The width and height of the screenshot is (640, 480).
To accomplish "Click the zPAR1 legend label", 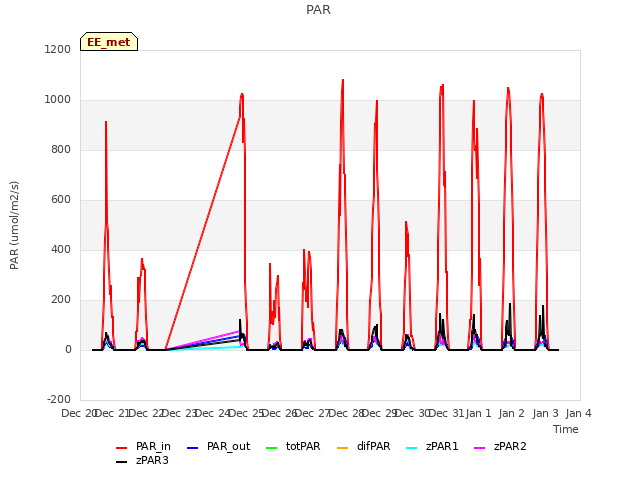I will [442, 447].
